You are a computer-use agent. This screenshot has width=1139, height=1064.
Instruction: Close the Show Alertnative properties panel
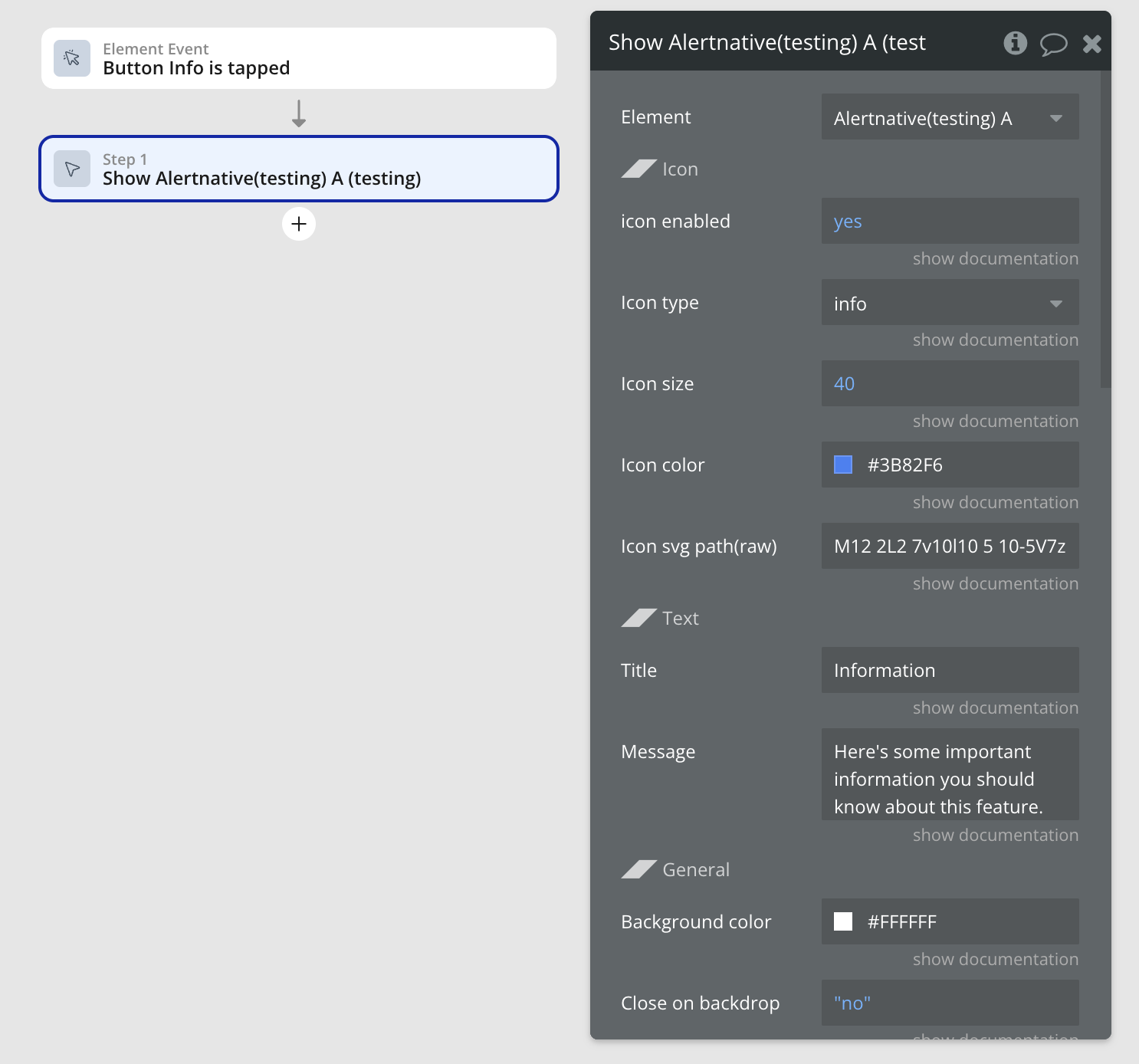[x=1091, y=44]
